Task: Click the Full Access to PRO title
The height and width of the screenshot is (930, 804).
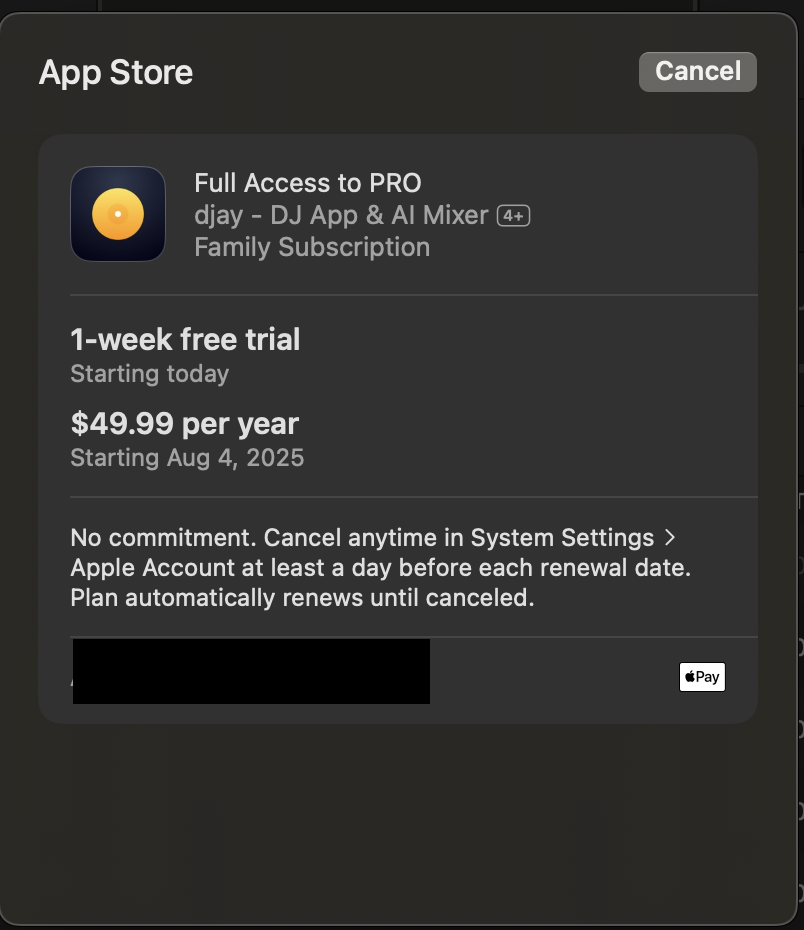Action: click(308, 183)
